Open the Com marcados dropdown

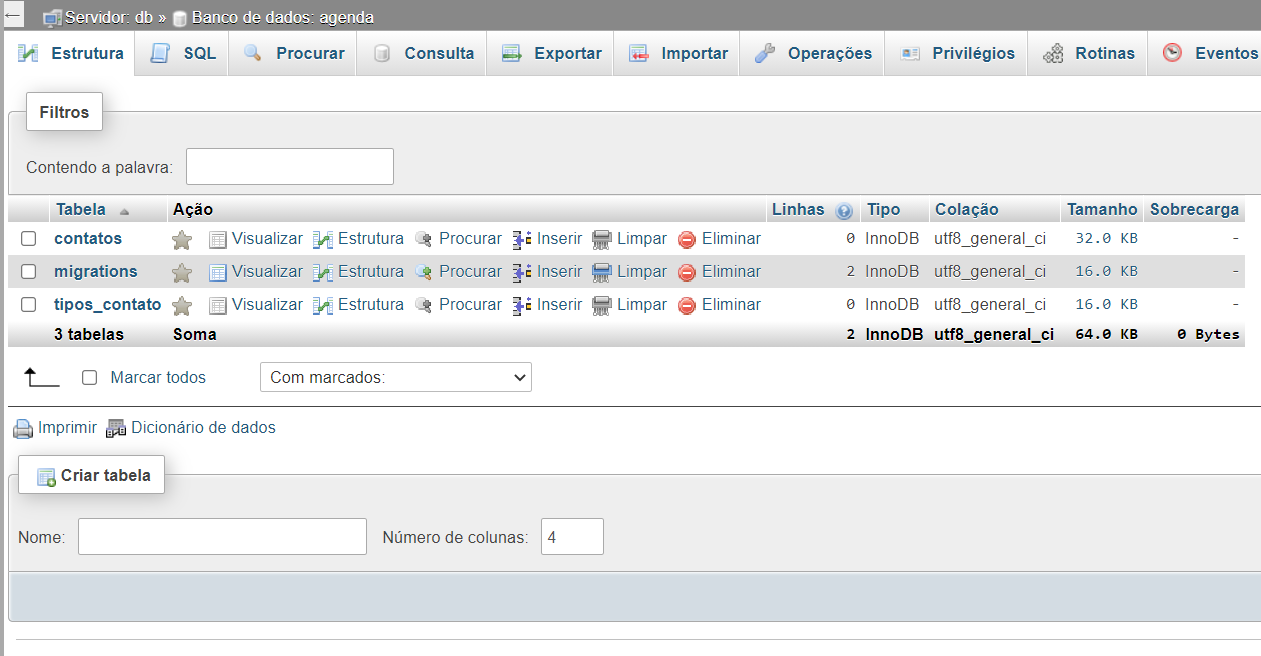click(x=396, y=377)
